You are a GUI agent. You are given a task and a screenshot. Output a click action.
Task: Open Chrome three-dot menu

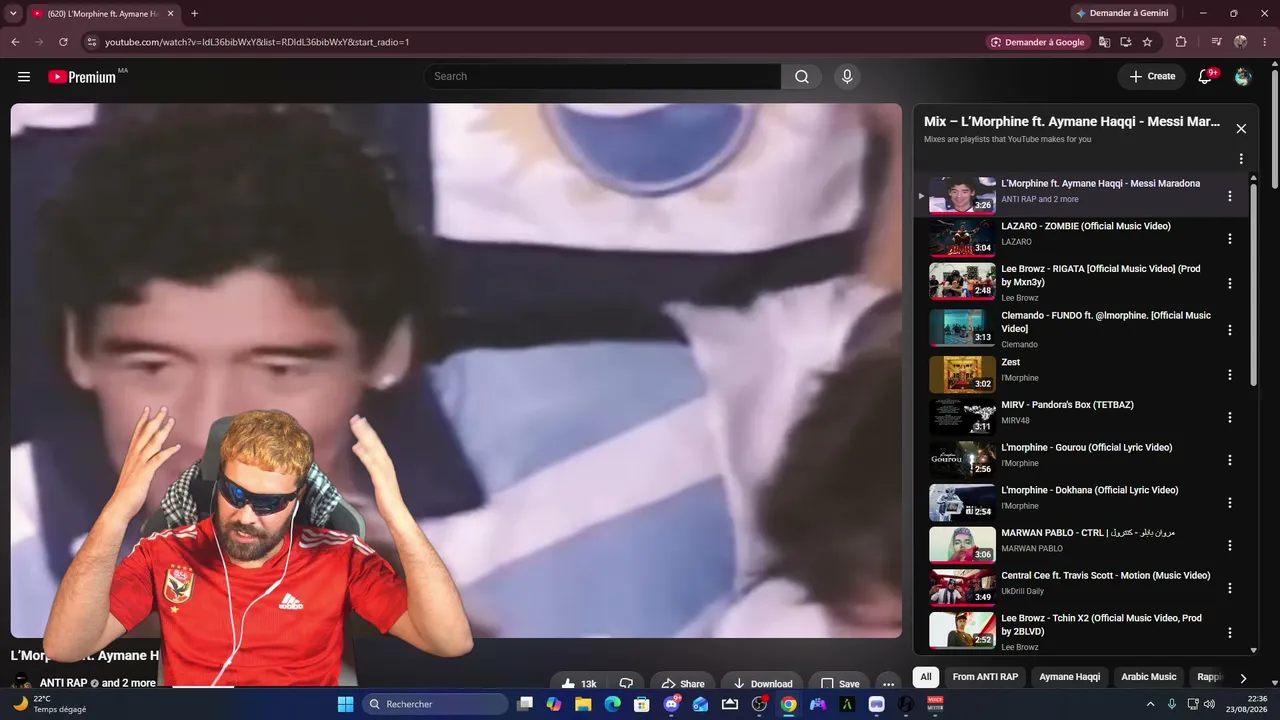tap(1265, 42)
